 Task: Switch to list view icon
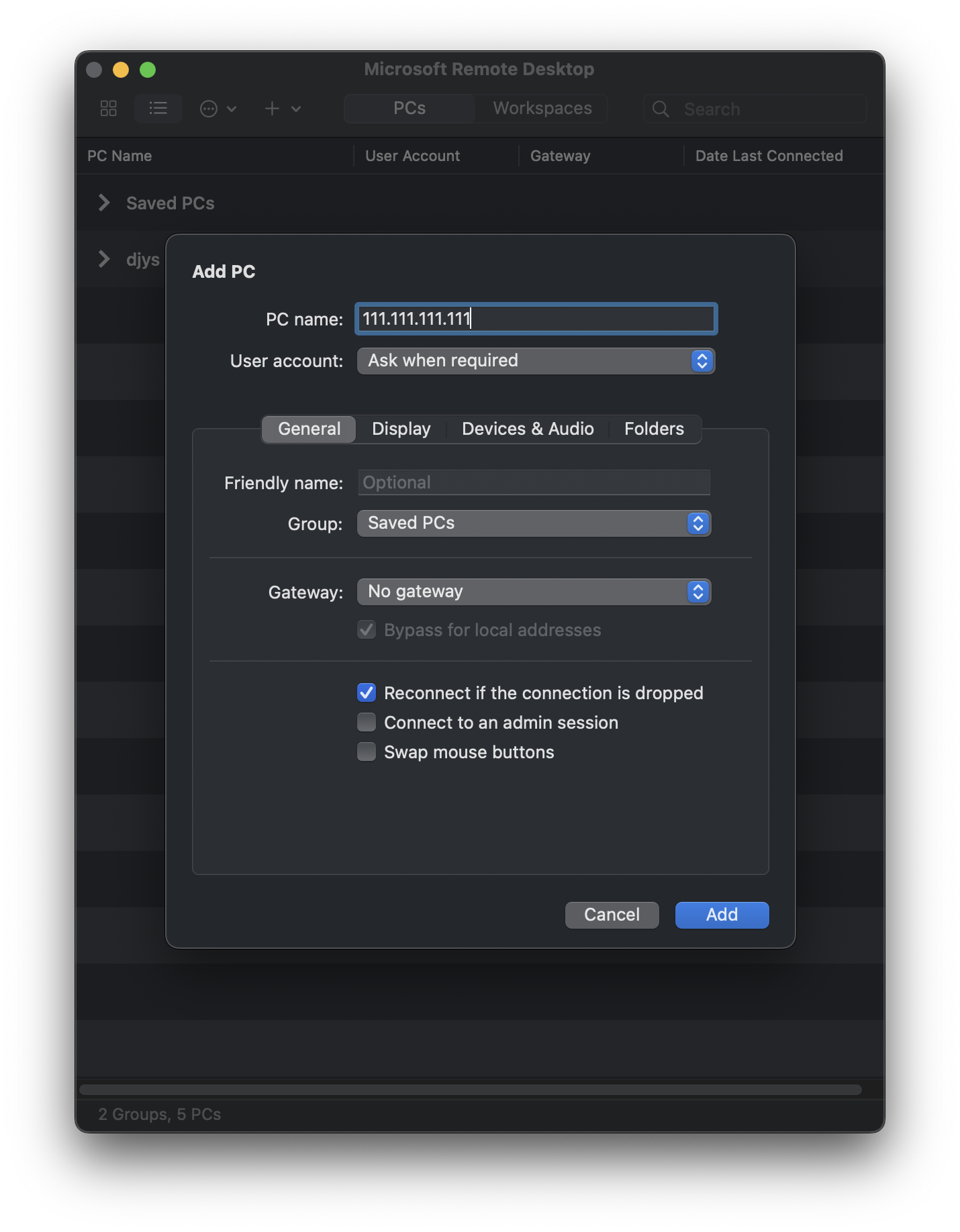(158, 109)
